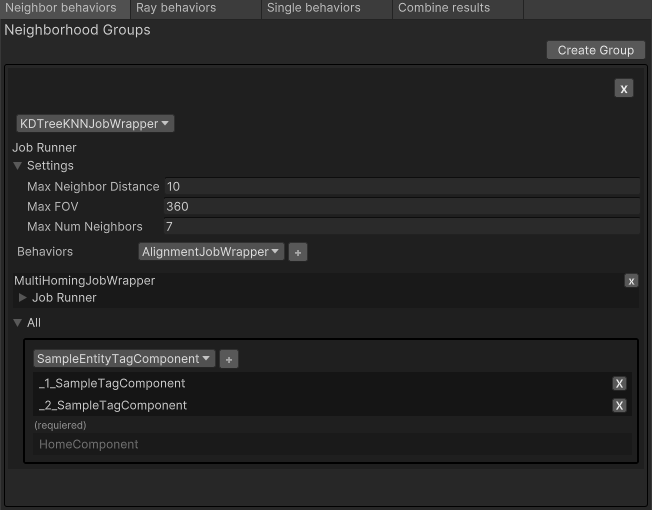Open the SampleEntityTagComponent dropdown
This screenshot has height=510, width=652.
point(124,359)
